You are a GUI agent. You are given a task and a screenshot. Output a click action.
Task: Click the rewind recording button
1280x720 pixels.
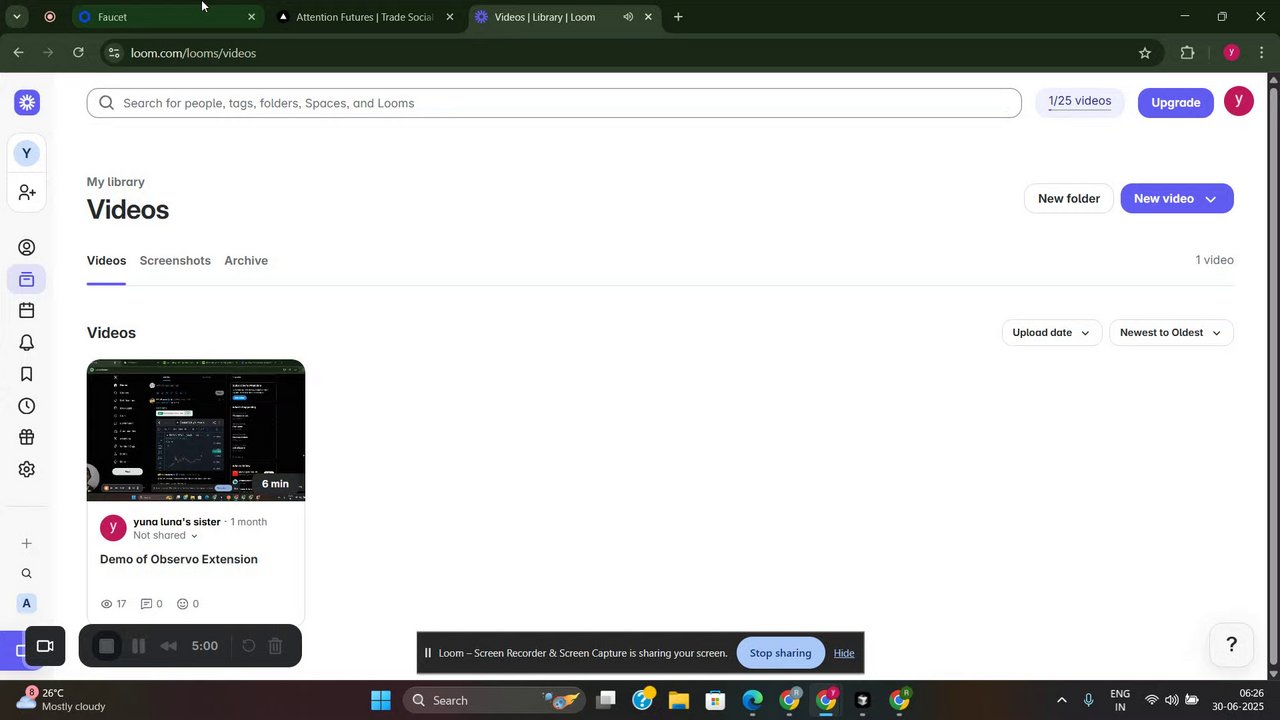point(169,646)
